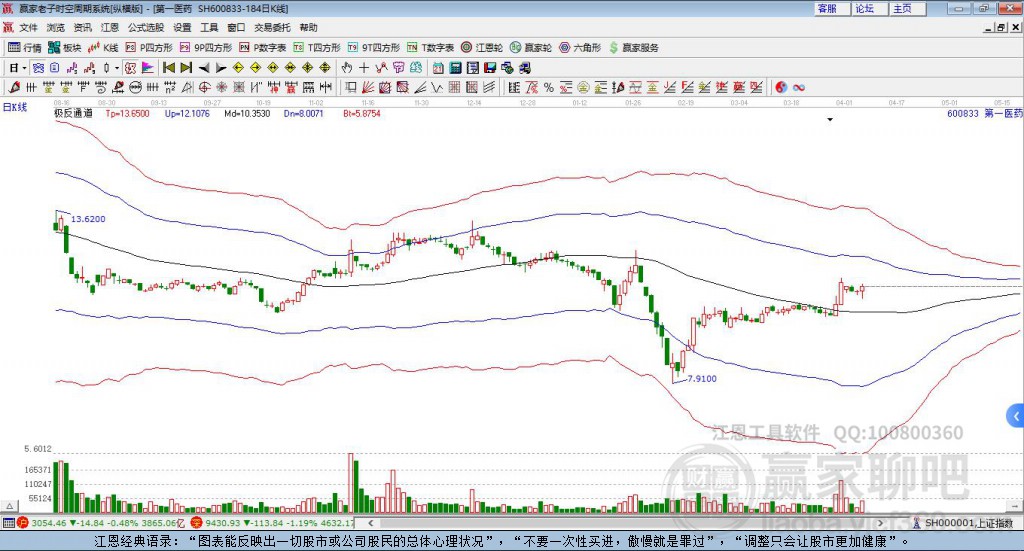Viewport: 1024px width, 551px height.
Task: Select the hand pan tool
Action: point(347,68)
